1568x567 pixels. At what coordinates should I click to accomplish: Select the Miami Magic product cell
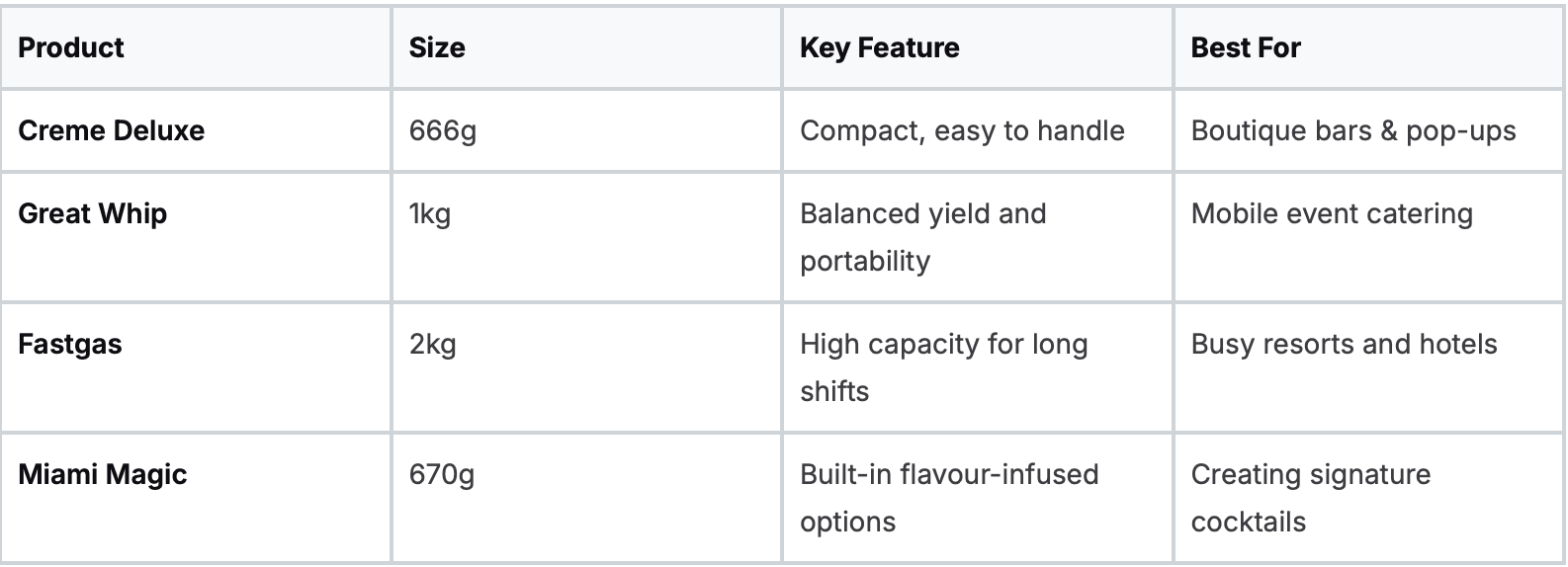pos(103,474)
